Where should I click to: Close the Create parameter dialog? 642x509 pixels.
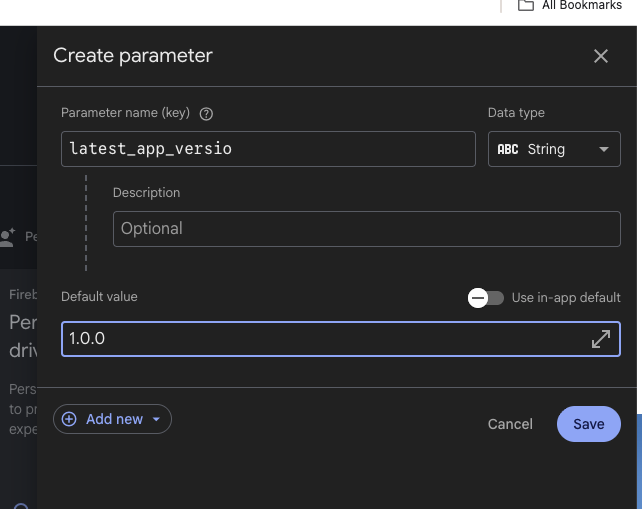(601, 56)
